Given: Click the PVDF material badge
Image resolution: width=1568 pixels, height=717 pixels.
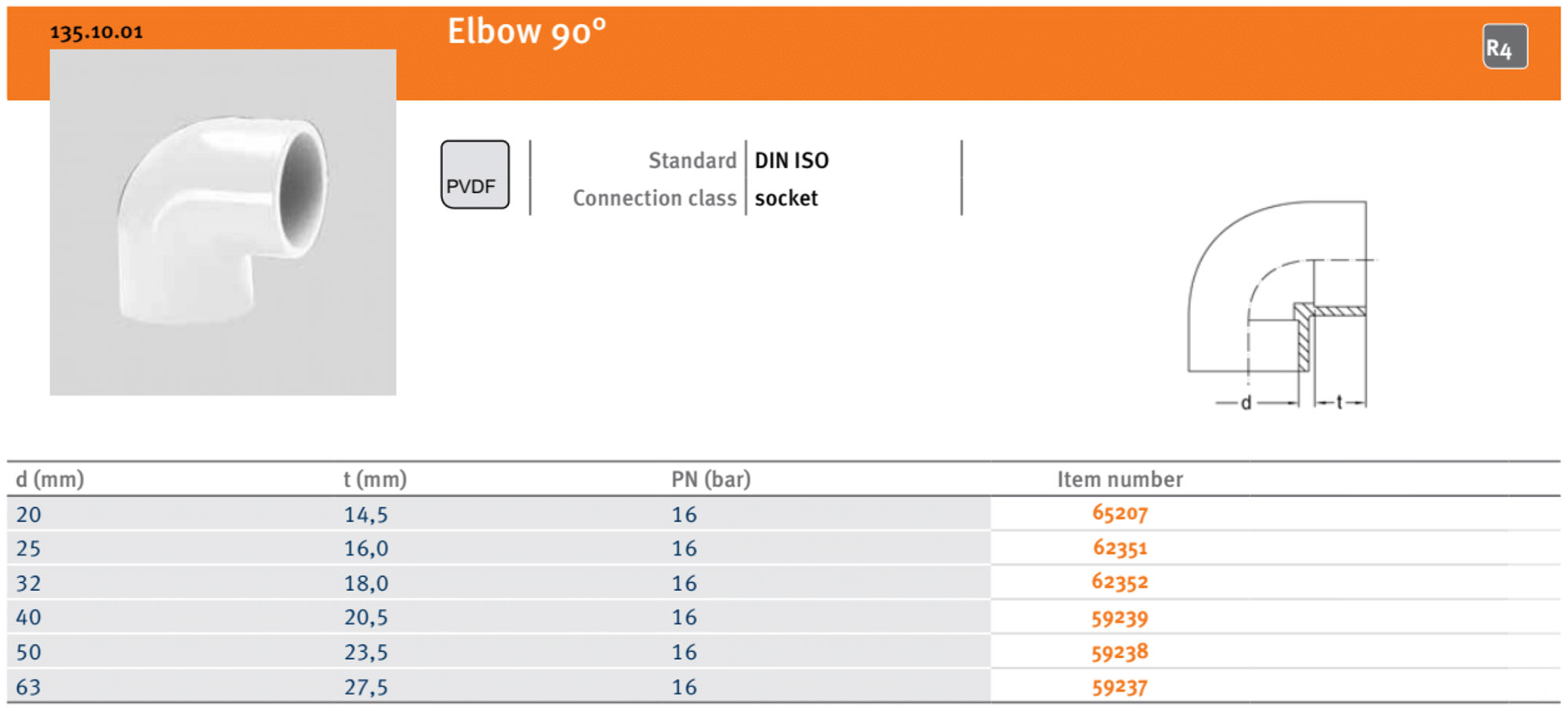Looking at the screenshot, I should point(475,175).
